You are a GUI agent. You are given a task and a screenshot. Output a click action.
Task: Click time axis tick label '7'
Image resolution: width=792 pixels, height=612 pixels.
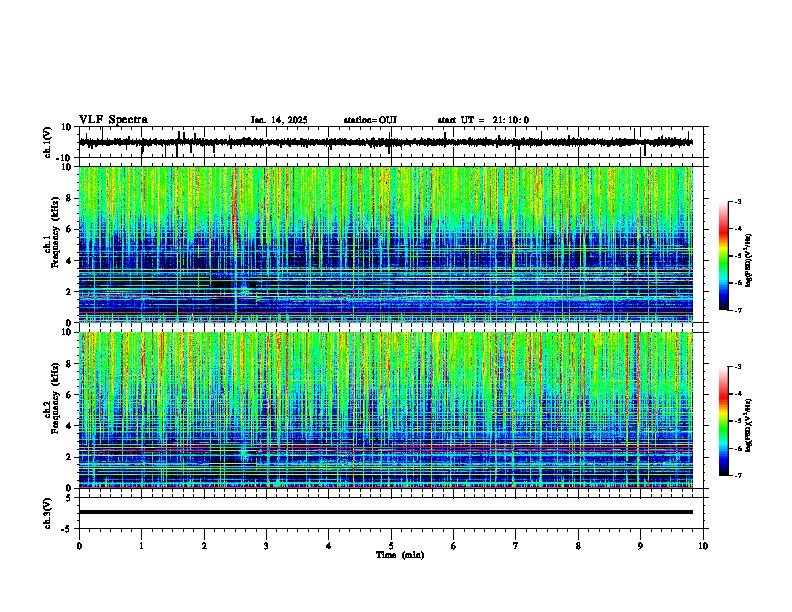pos(516,546)
